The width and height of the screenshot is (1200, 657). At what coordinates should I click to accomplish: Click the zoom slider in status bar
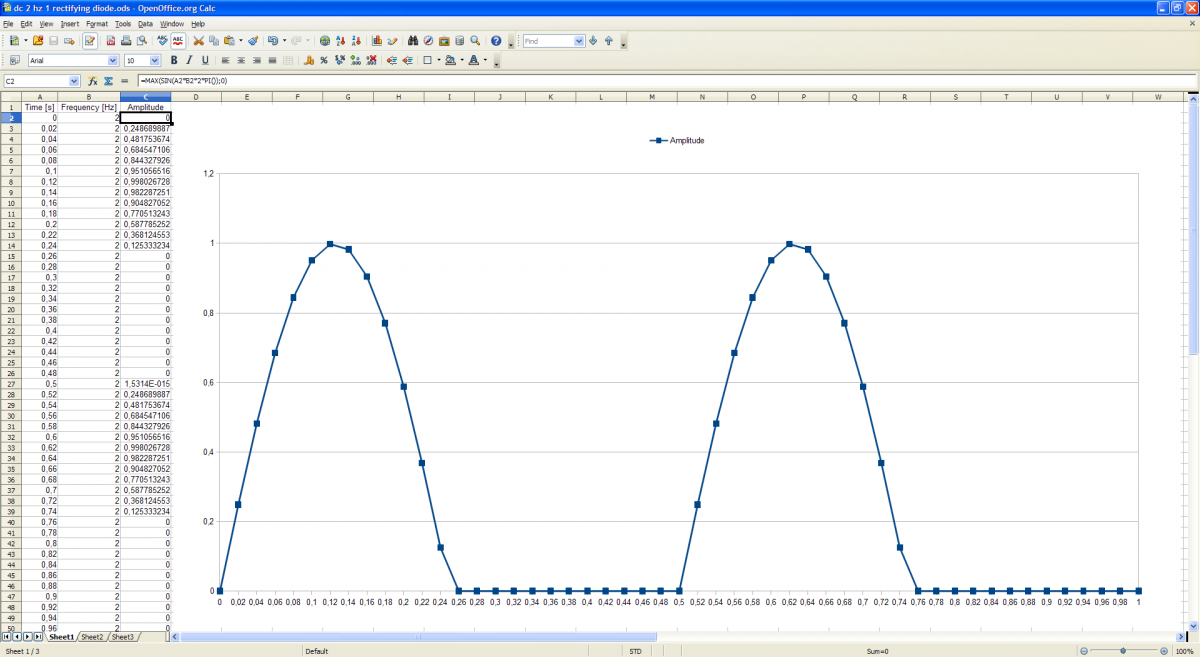coord(1123,651)
